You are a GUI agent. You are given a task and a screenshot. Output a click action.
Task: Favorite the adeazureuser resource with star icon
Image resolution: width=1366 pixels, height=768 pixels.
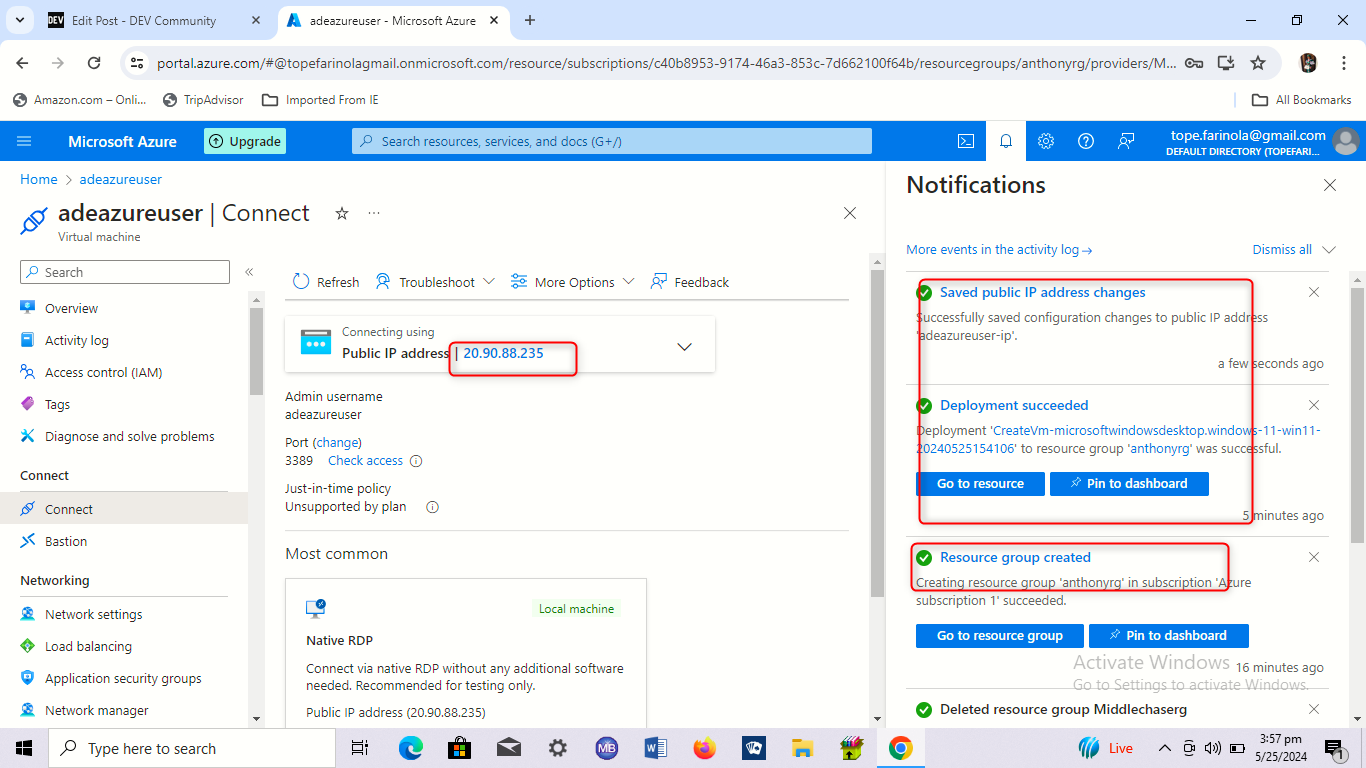[342, 213]
